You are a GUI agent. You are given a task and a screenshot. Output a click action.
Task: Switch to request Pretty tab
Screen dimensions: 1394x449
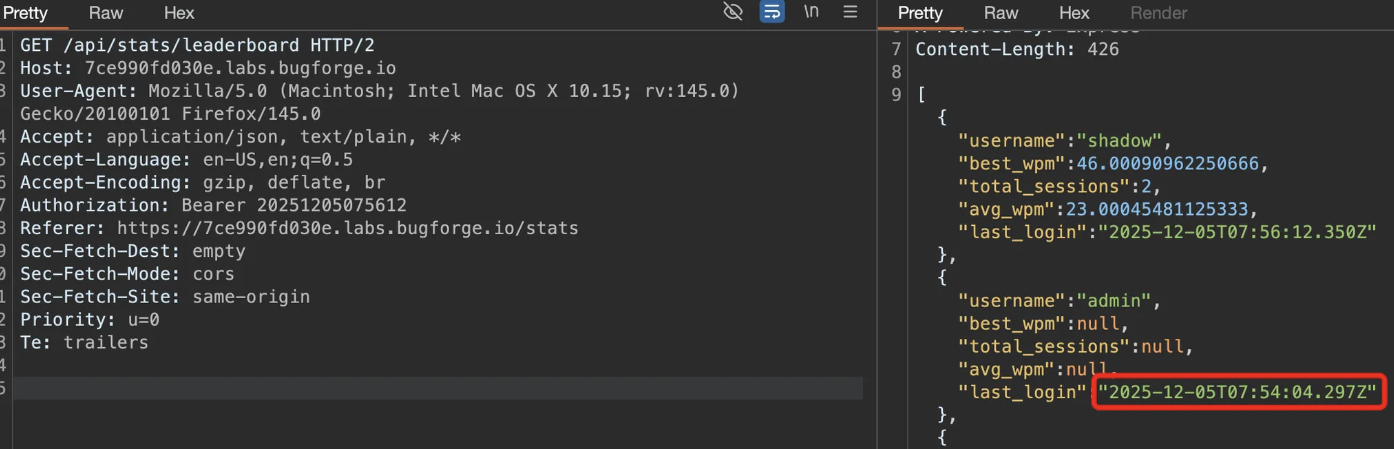click(x=25, y=13)
